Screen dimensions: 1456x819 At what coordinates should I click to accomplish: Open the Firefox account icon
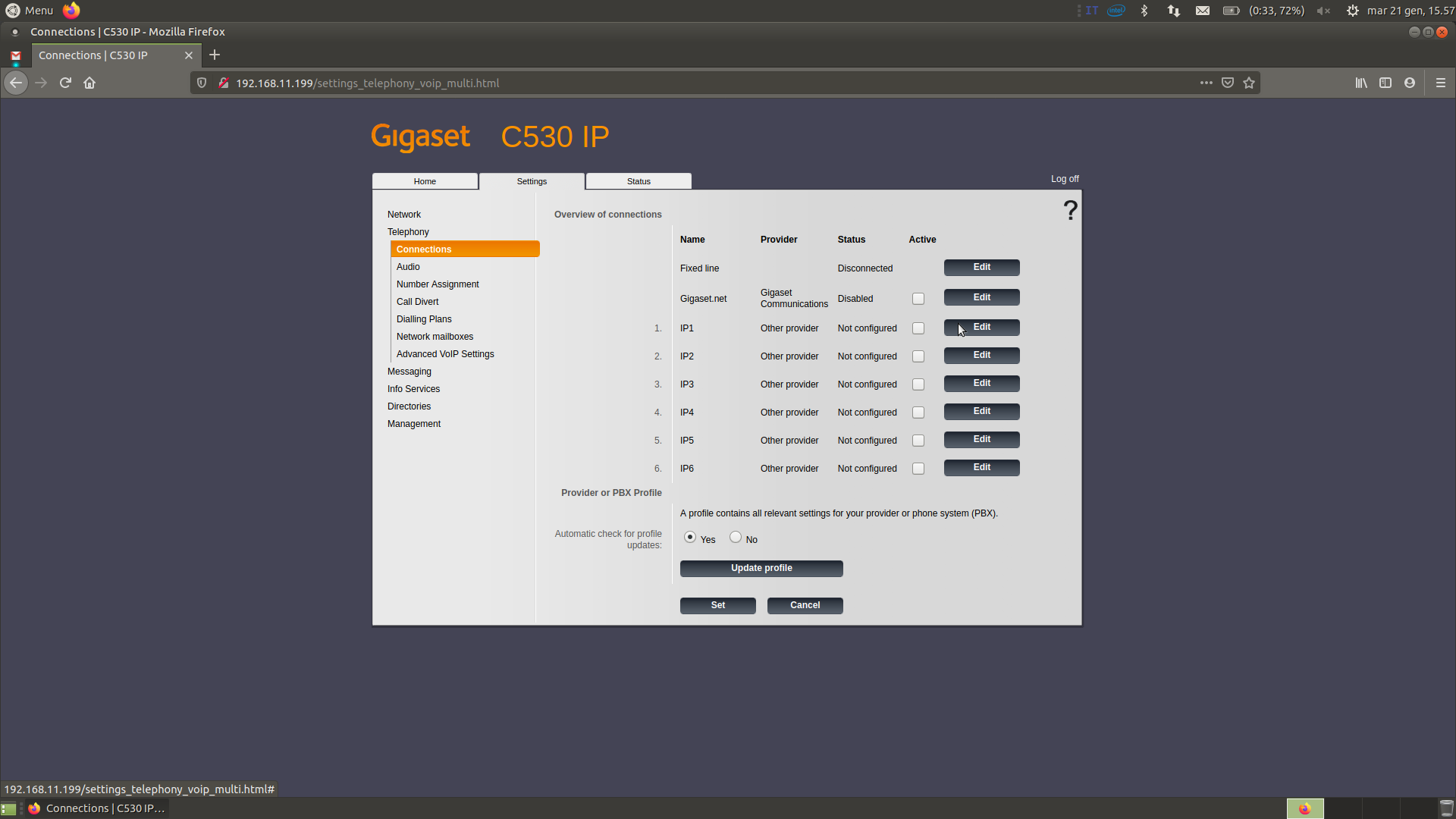click(1410, 83)
